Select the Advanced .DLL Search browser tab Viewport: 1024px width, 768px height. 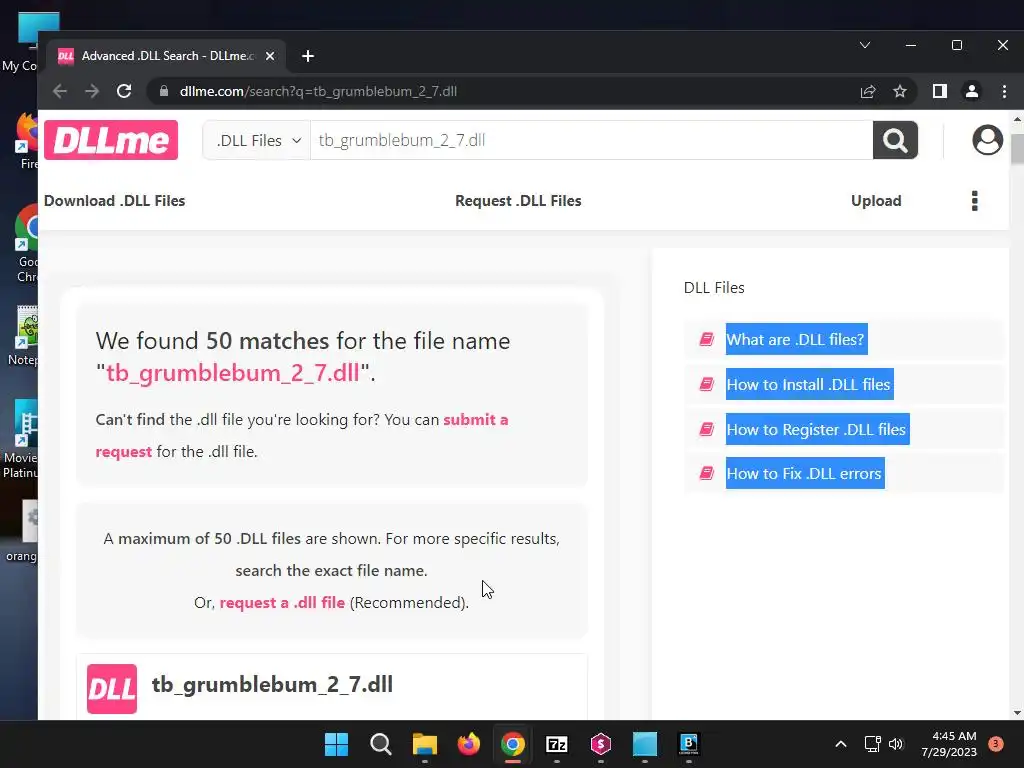tap(167, 56)
